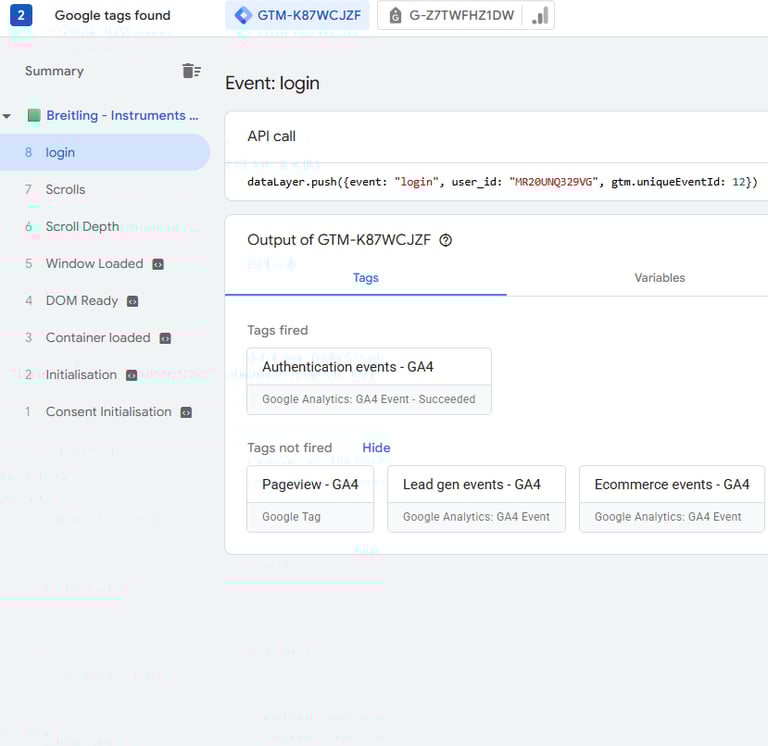Click the Tags fired label

pyautogui.click(x=278, y=330)
